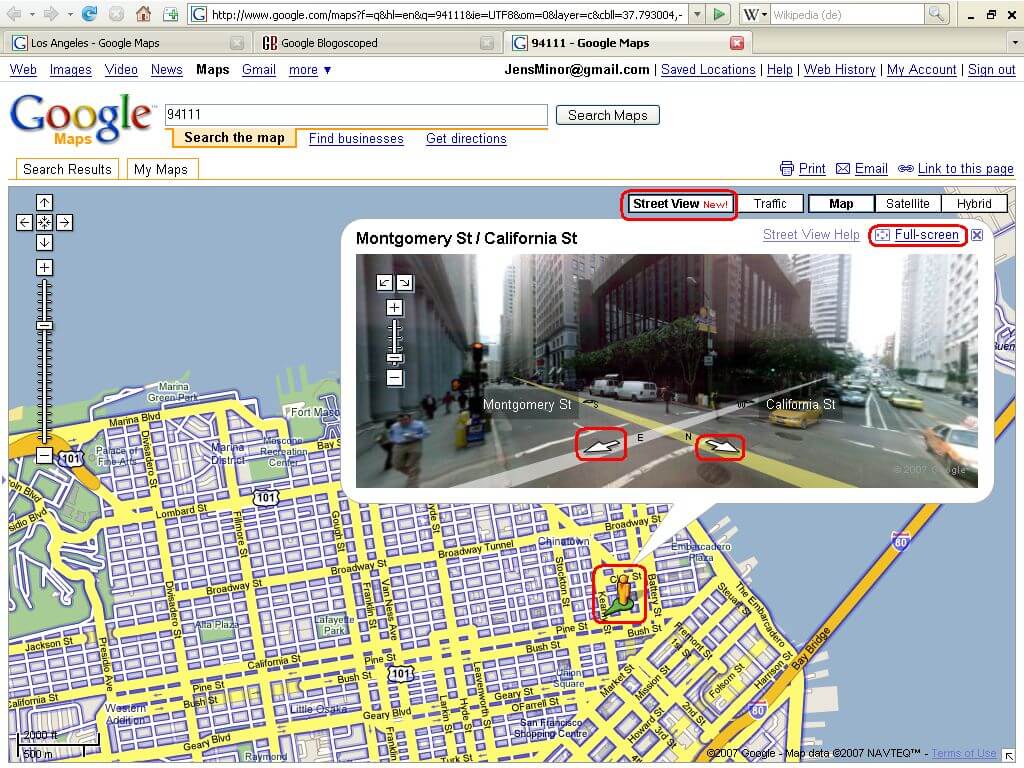Rotate Street View left with the rotate icon

pos(385,283)
